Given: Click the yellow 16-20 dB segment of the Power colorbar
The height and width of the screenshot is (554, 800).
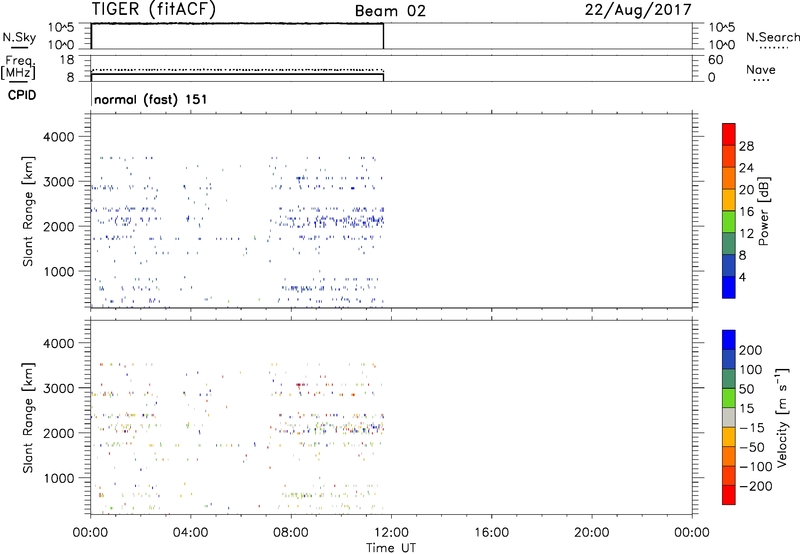Looking at the screenshot, I should click(729, 200).
